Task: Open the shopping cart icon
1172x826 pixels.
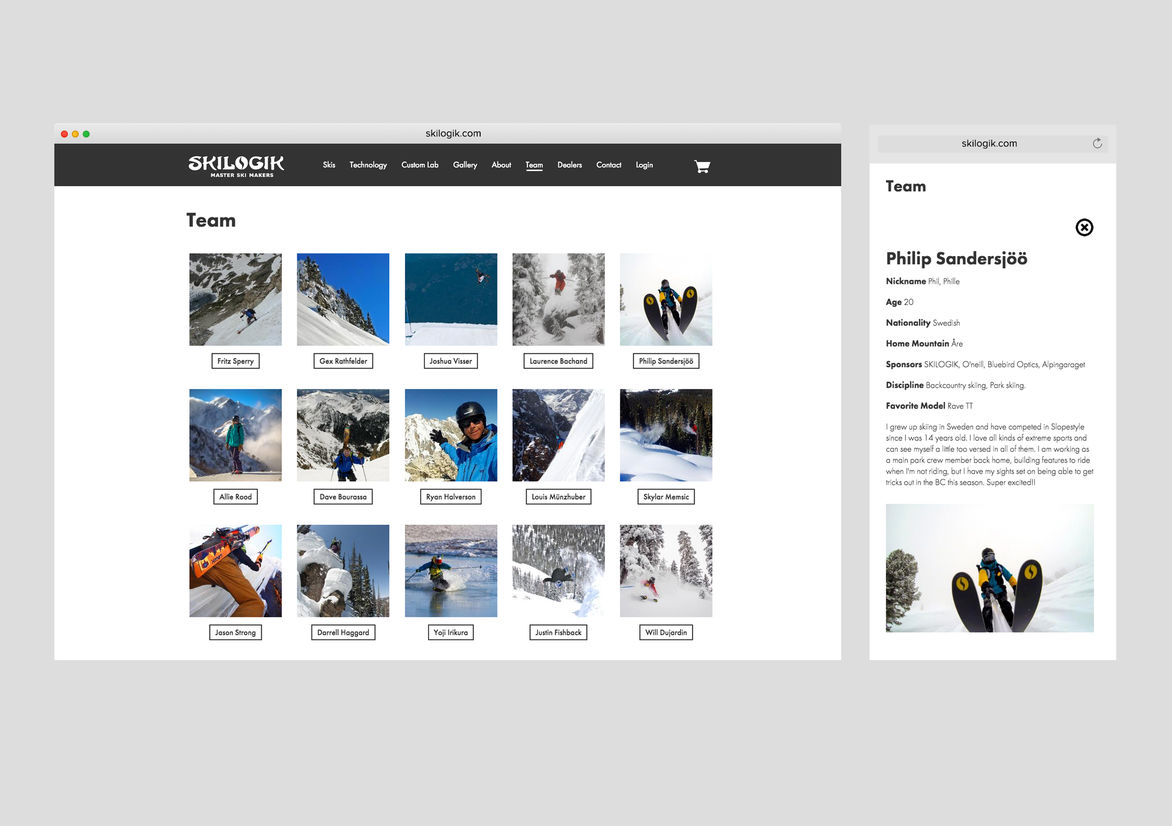Action: pos(702,166)
